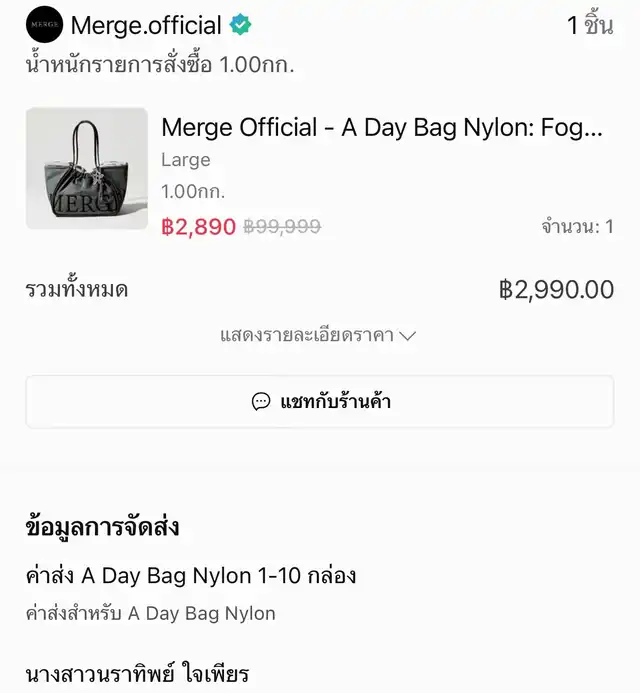Open the Merge Official A Day Bag title

pyautogui.click(x=382, y=127)
